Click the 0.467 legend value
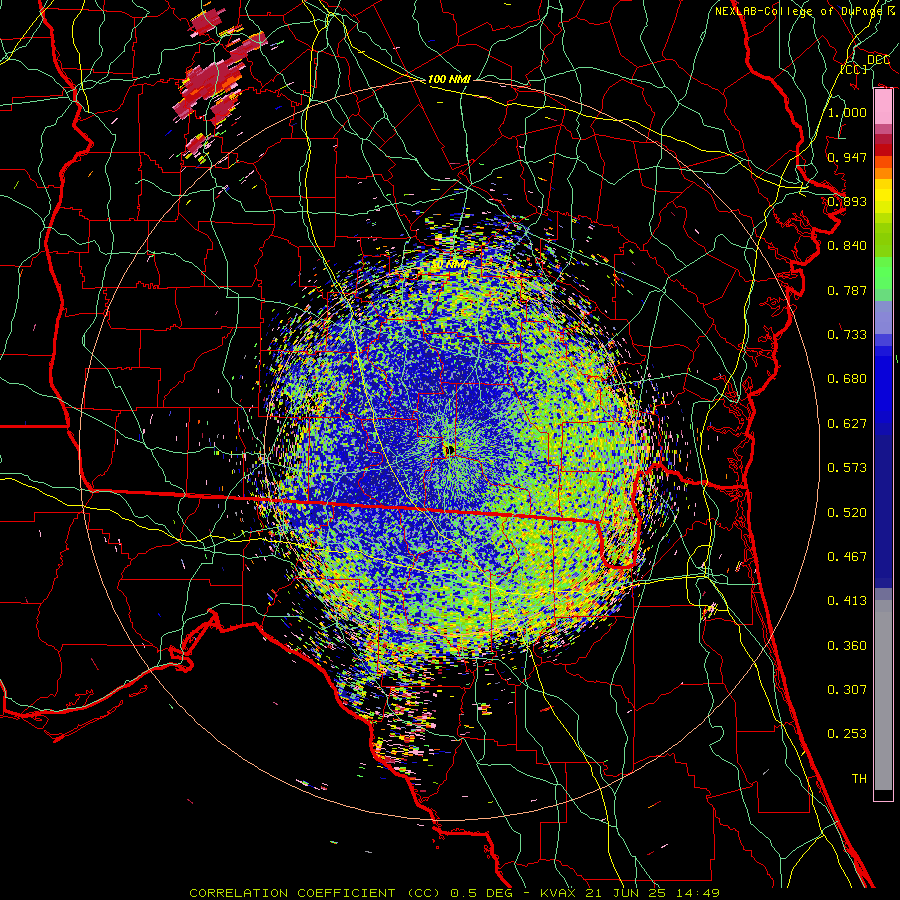Screen dimensions: 900x900 coord(847,557)
